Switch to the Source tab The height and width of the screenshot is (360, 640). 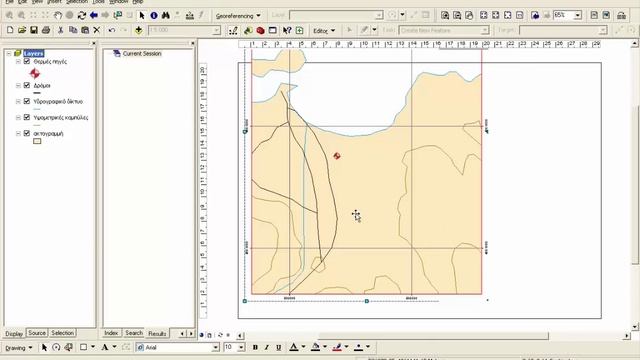tap(37, 333)
